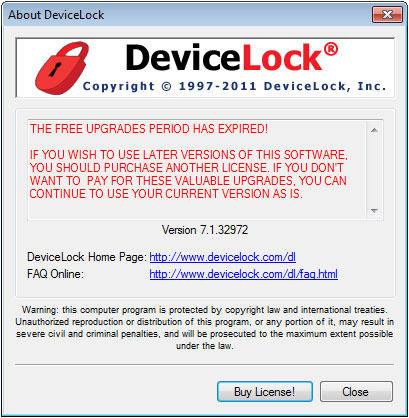Click the Buy License! button
The height and width of the screenshot is (418, 409).
point(265,392)
